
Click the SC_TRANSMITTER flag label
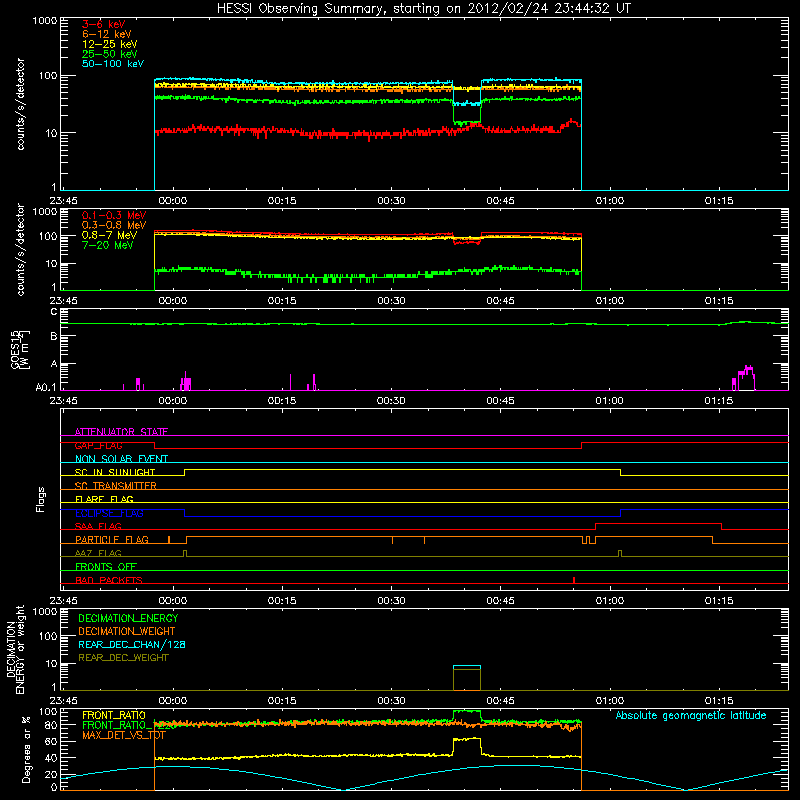tap(115, 486)
